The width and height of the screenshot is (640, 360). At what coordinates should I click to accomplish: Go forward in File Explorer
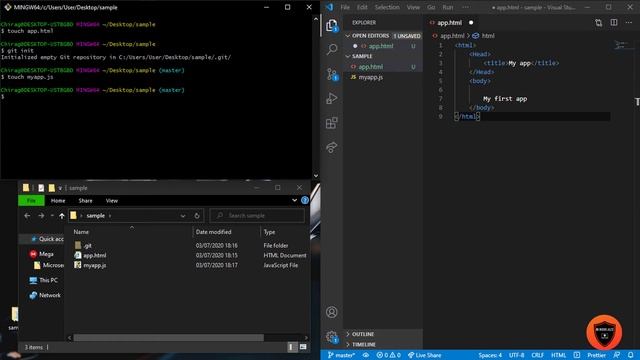coord(41,216)
